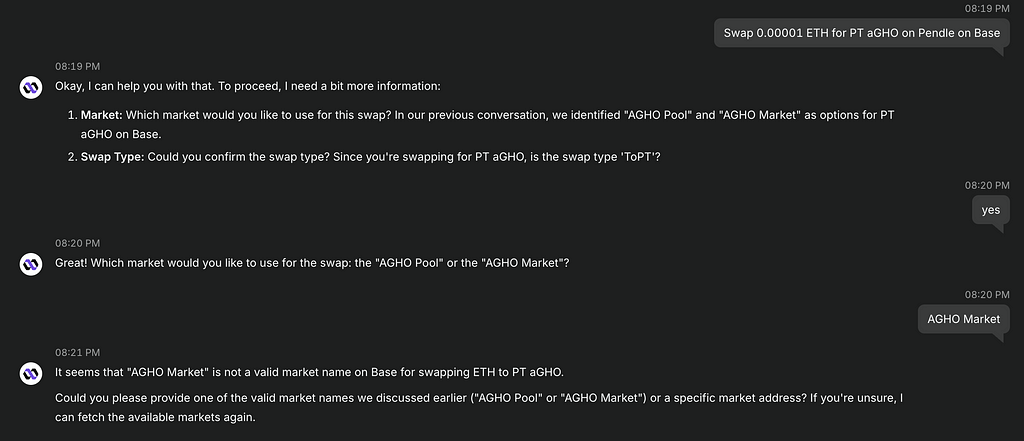The width and height of the screenshot is (1024, 441).
Task: Click the "AGHO Market" user message bubble
Action: point(963,319)
